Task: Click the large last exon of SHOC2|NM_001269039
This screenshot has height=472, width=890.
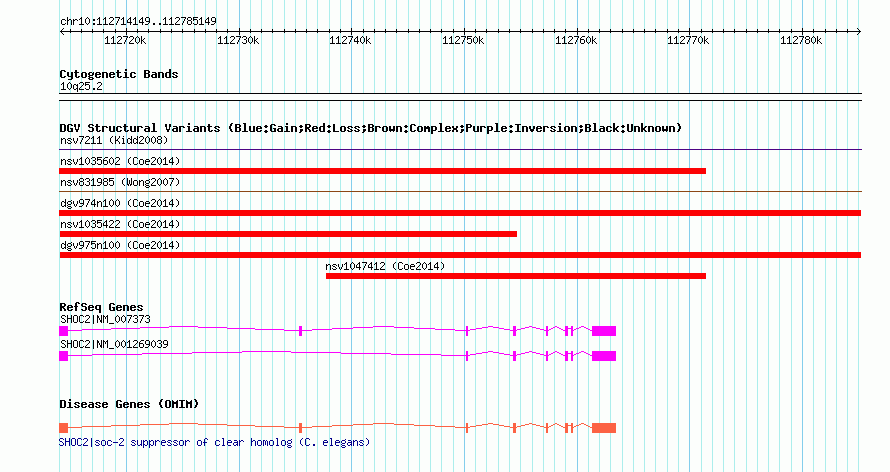Action: [604, 356]
